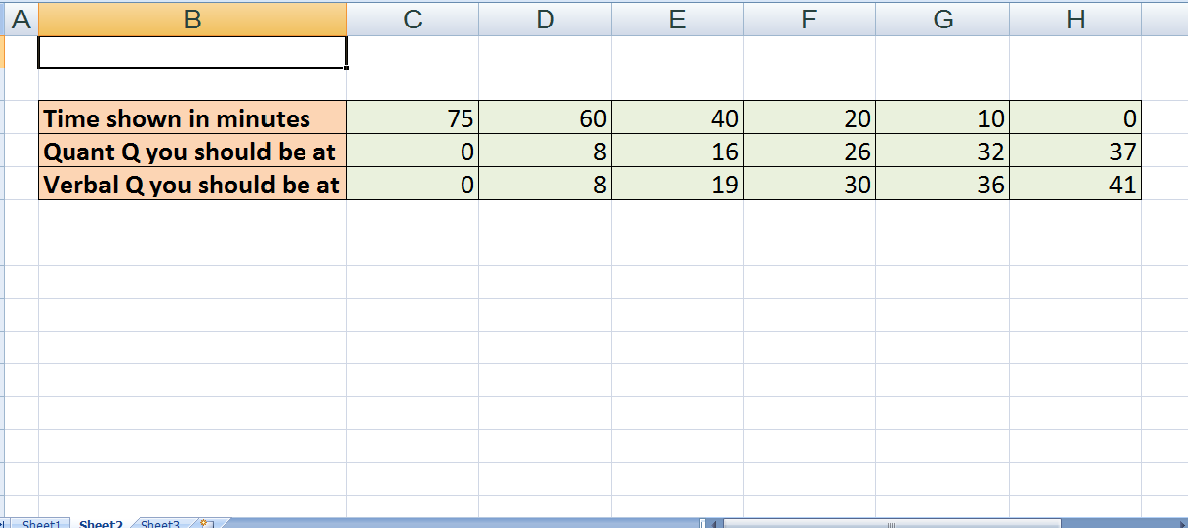Select the Quant row's 8 cell
1188x528 pixels.
click(x=545, y=151)
